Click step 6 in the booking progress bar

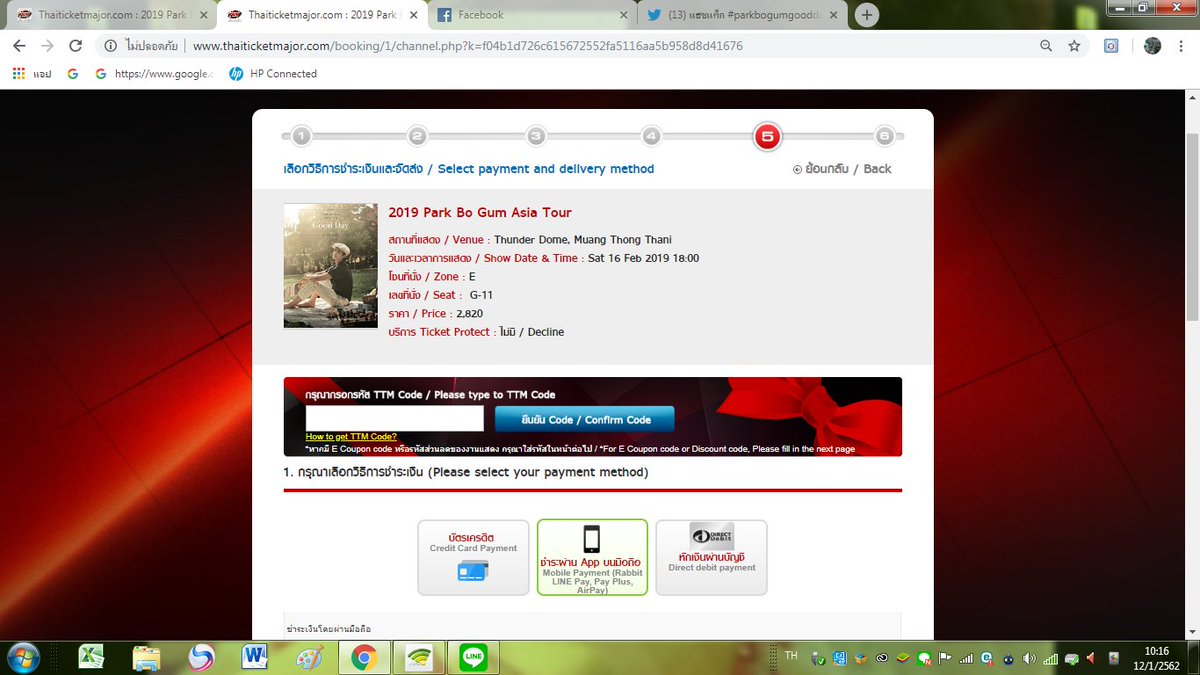(884, 136)
